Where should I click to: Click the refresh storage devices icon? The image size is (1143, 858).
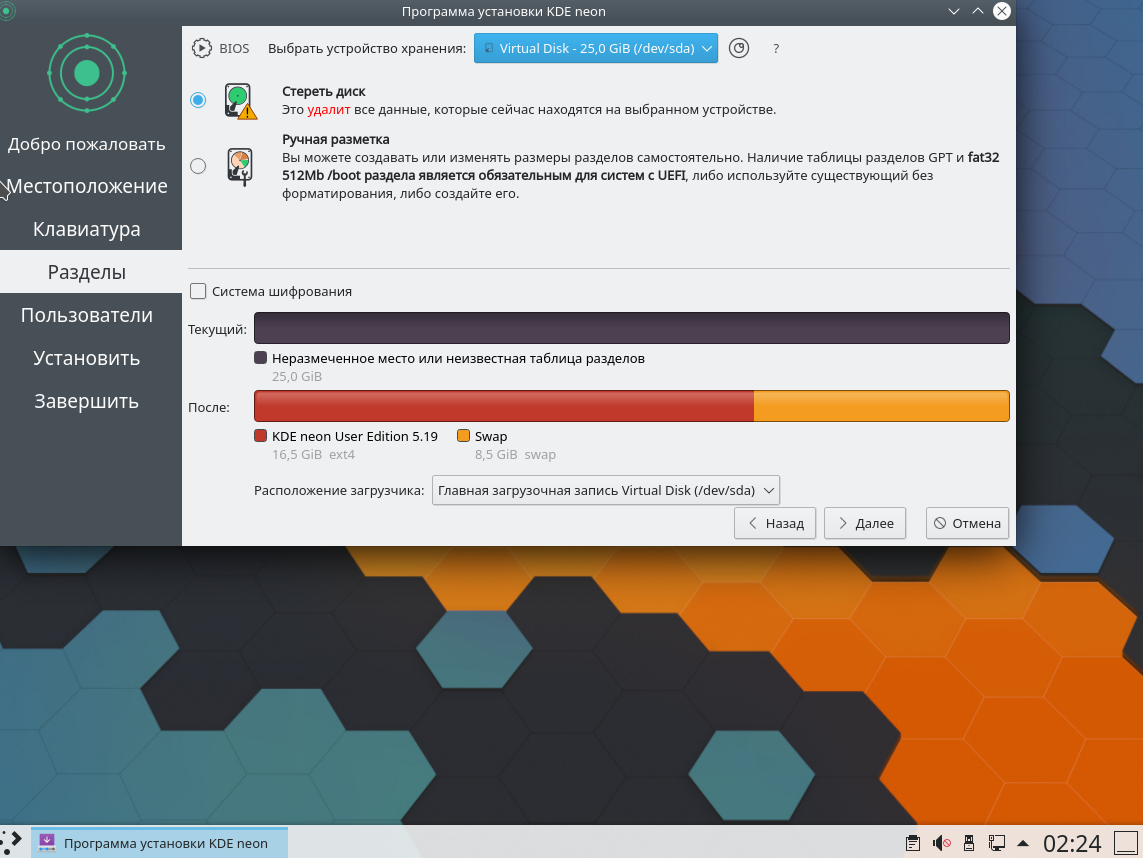click(x=738, y=48)
